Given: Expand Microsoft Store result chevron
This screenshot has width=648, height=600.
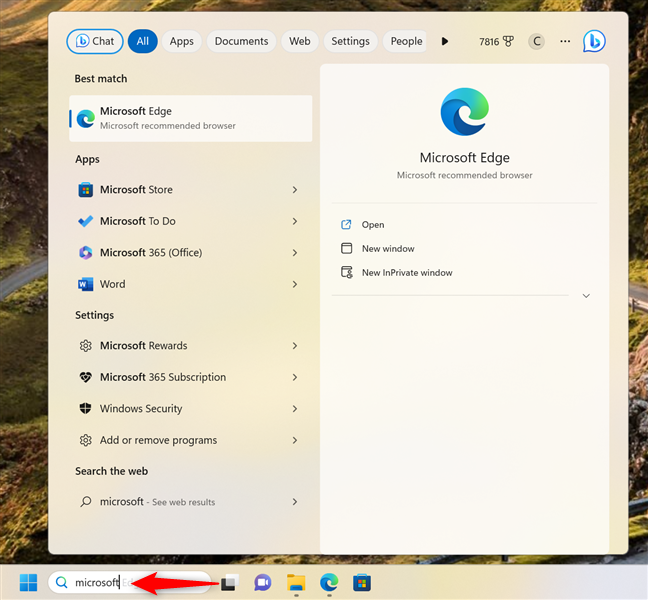Looking at the screenshot, I should coord(295,190).
